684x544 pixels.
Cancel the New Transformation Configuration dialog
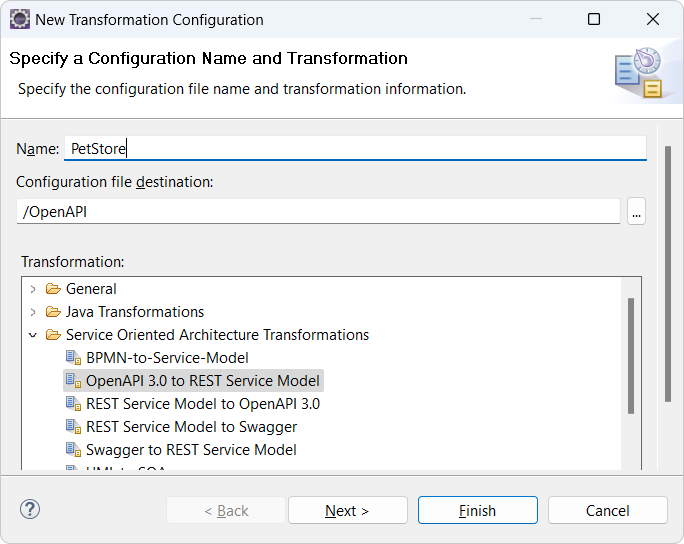608,510
